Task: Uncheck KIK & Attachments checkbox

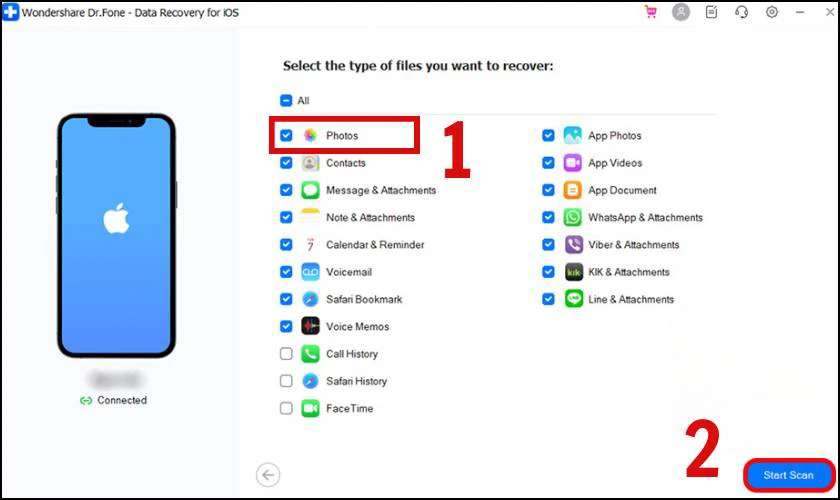Action: [548, 272]
